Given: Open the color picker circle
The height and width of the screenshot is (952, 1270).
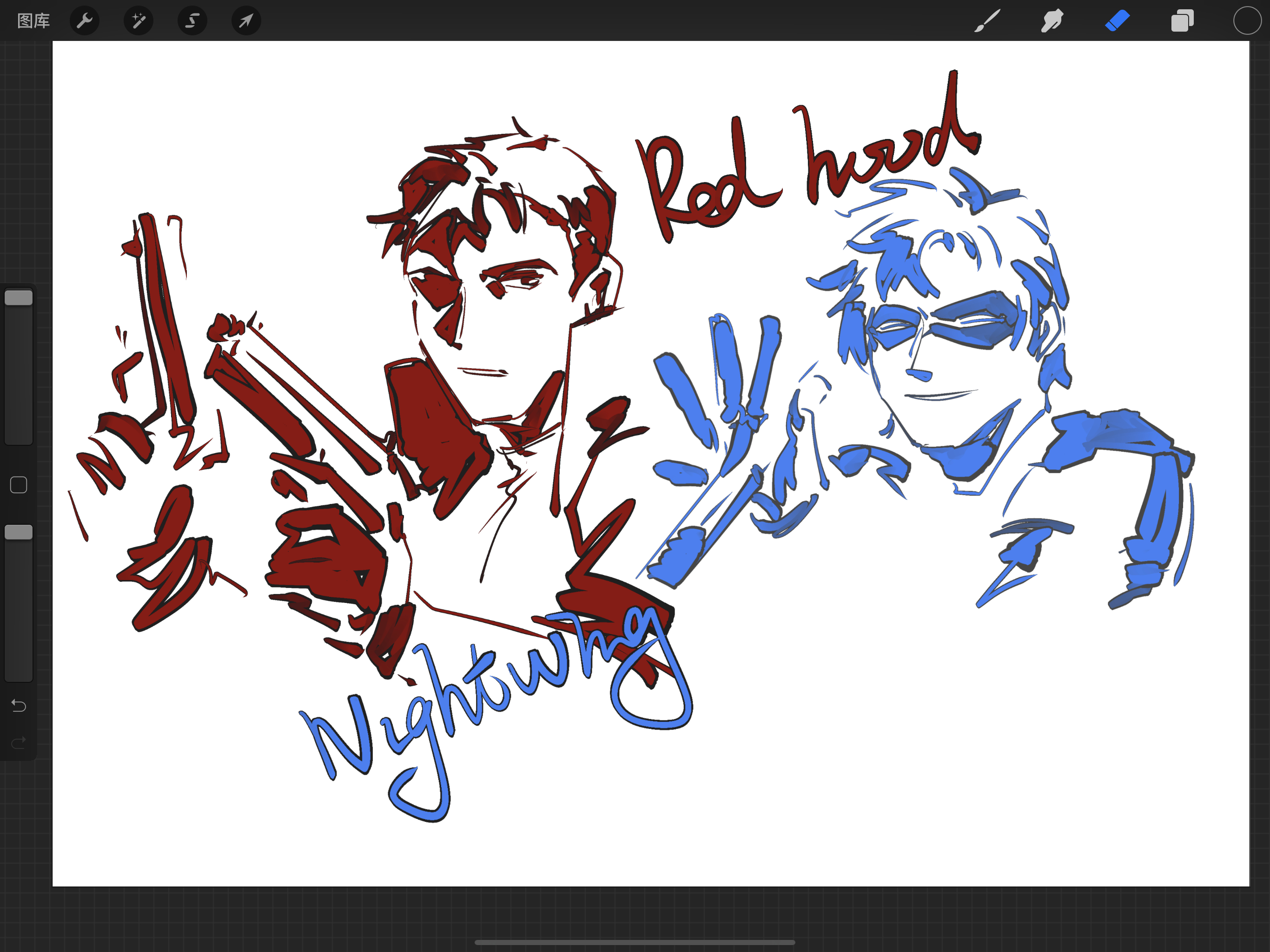Looking at the screenshot, I should point(1247,21).
